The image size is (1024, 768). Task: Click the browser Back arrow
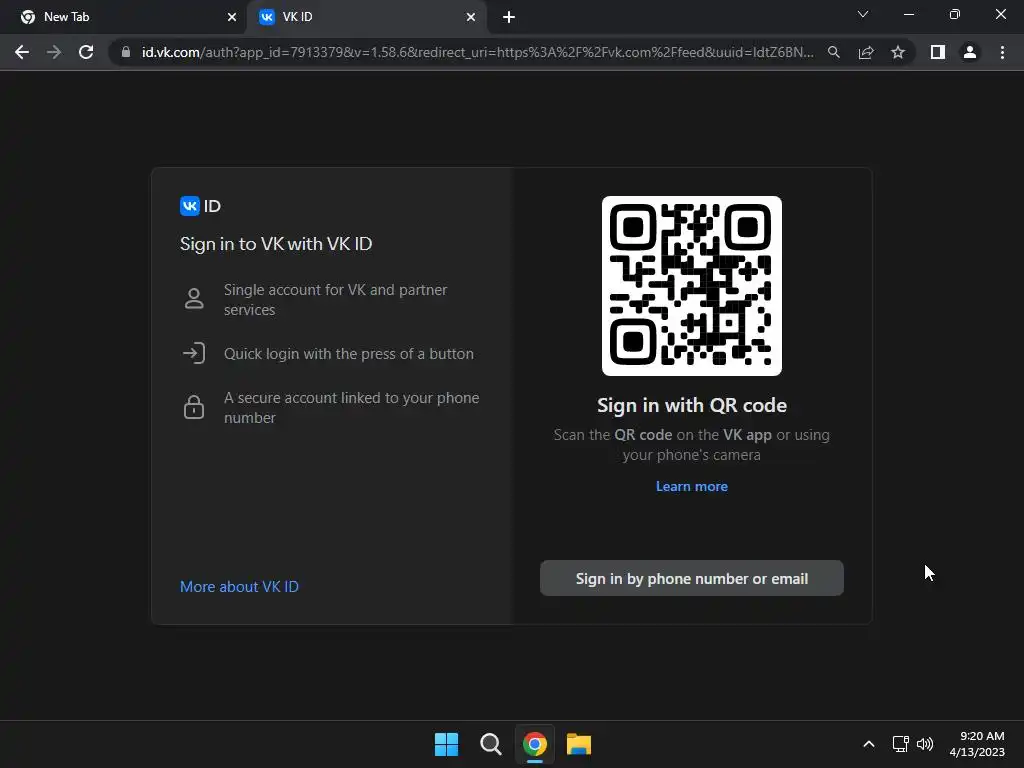(22, 52)
